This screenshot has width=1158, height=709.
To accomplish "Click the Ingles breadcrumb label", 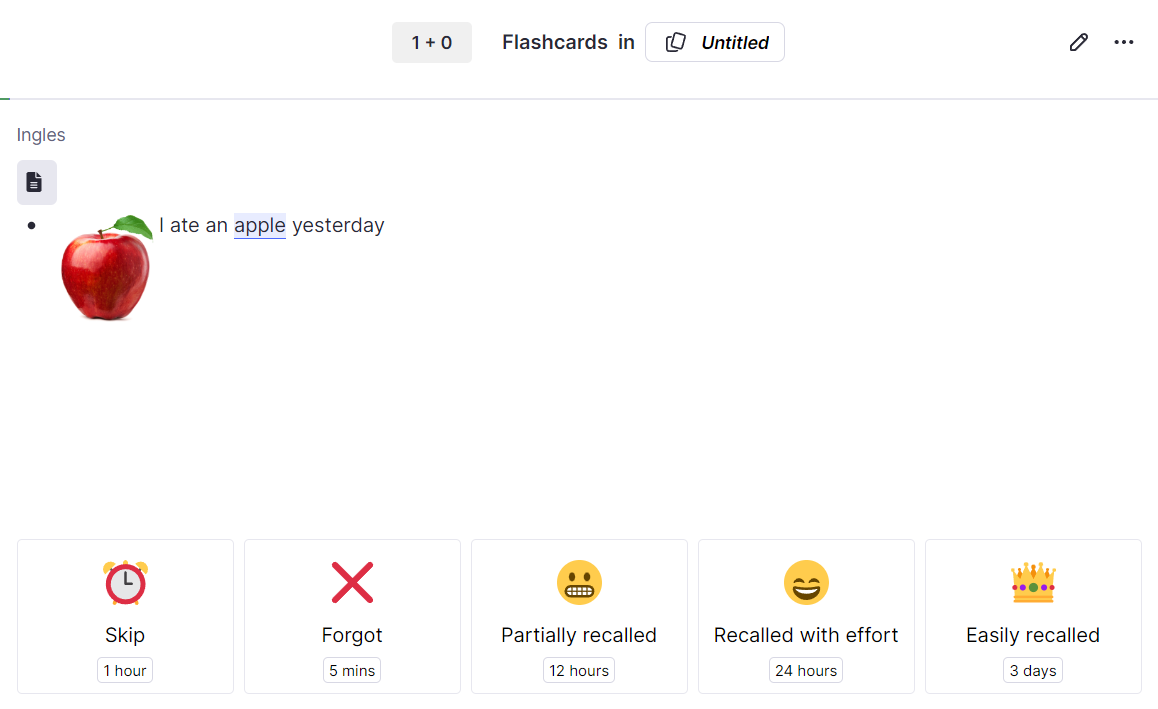I will pos(41,134).
